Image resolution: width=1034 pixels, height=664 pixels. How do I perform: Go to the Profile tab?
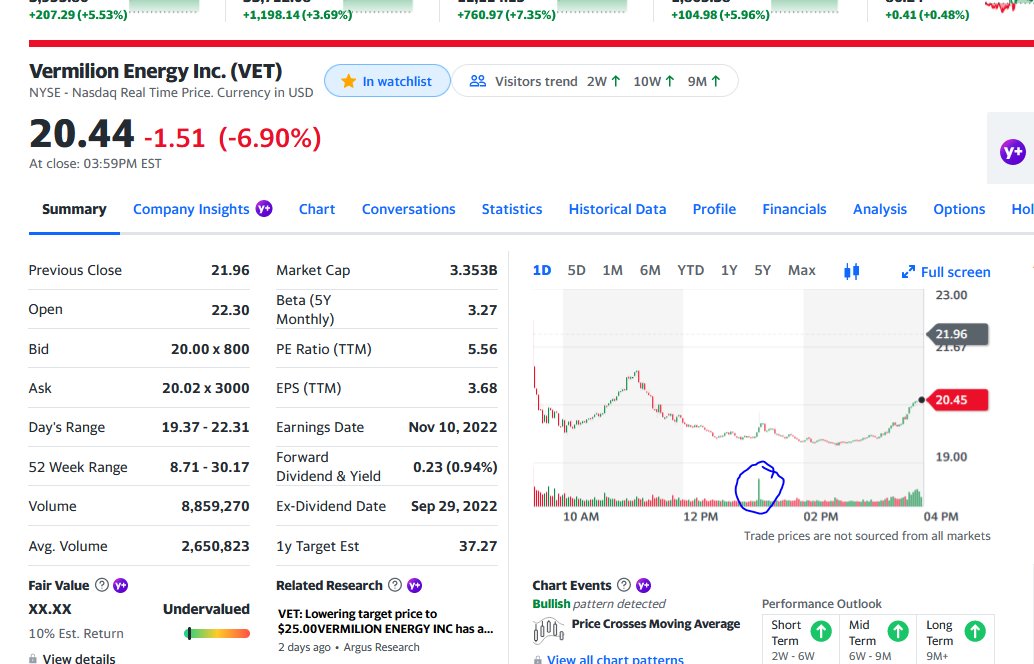click(714, 209)
